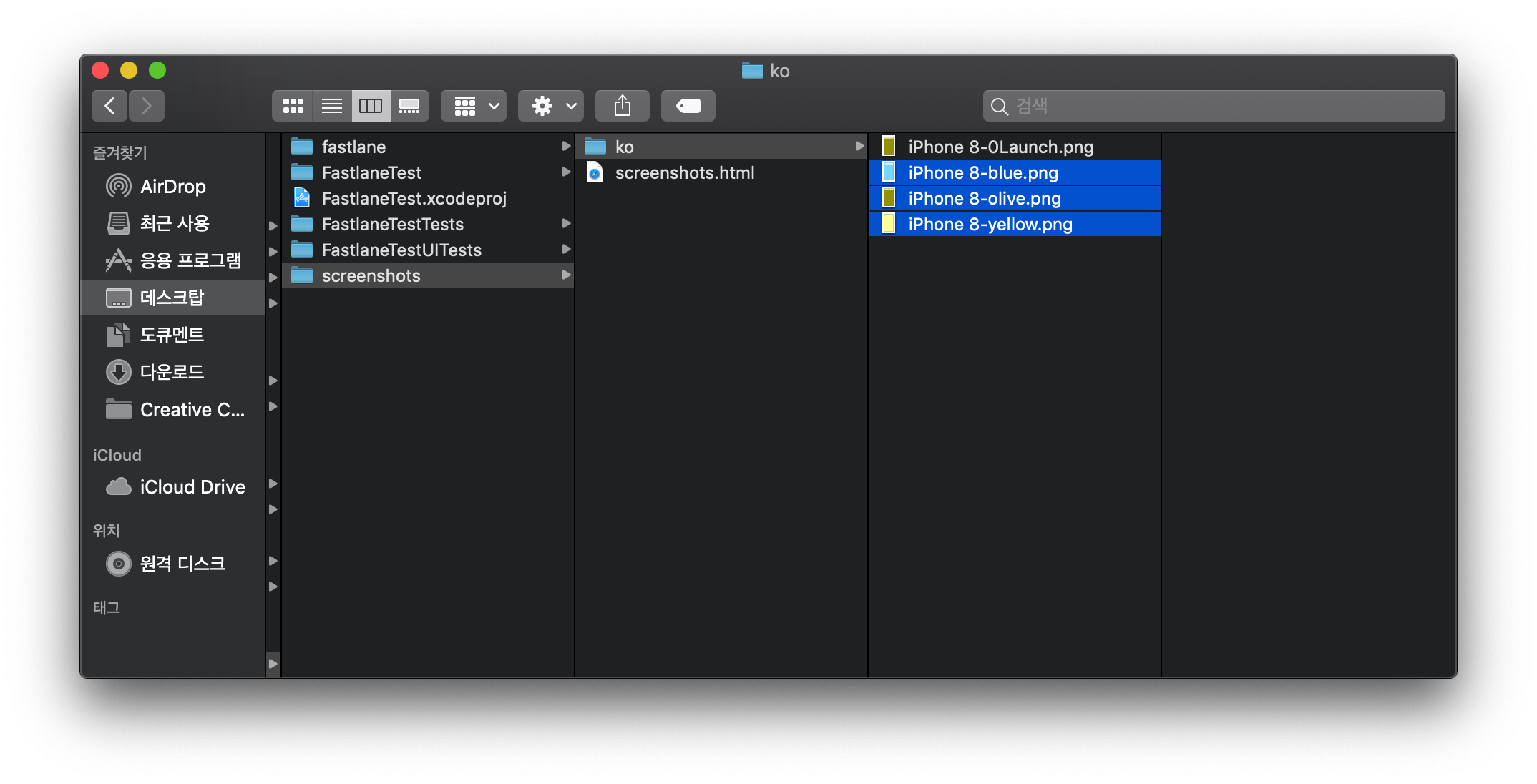
Task: Select the Downloads (다운로드) sidebar item
Action: click(x=172, y=372)
